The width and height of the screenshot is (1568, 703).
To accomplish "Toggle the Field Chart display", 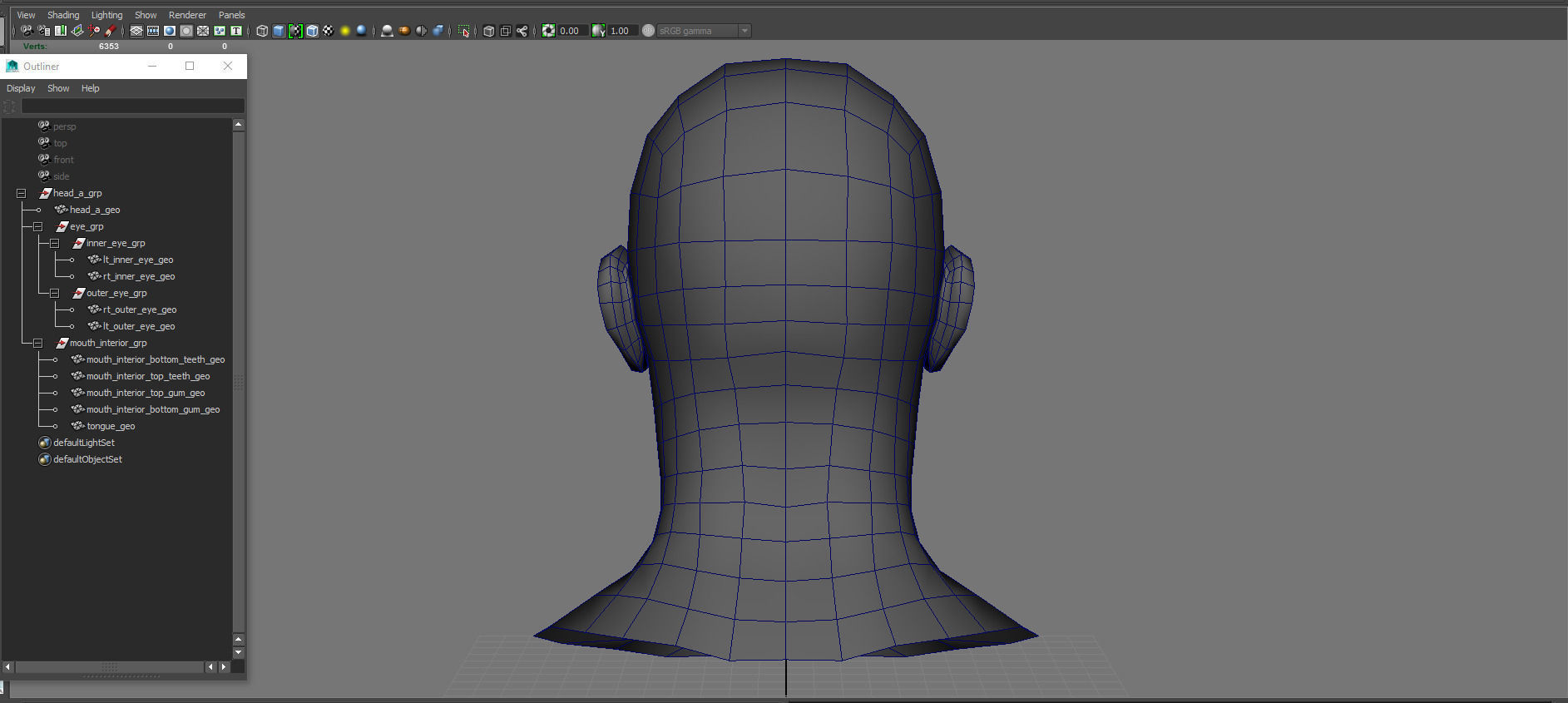I will click(203, 31).
